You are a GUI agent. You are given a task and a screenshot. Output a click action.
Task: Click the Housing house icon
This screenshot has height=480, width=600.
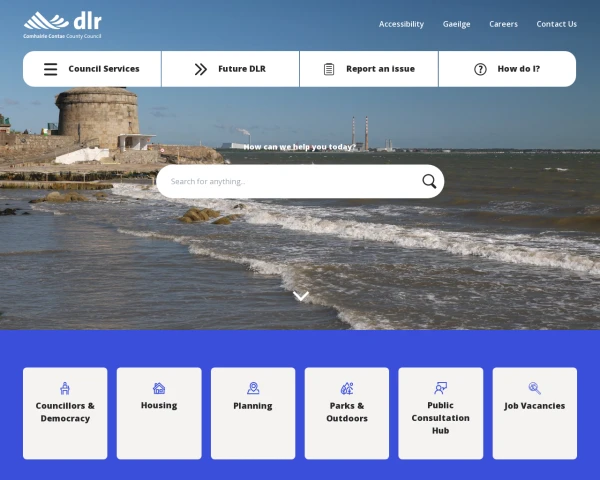point(159,388)
